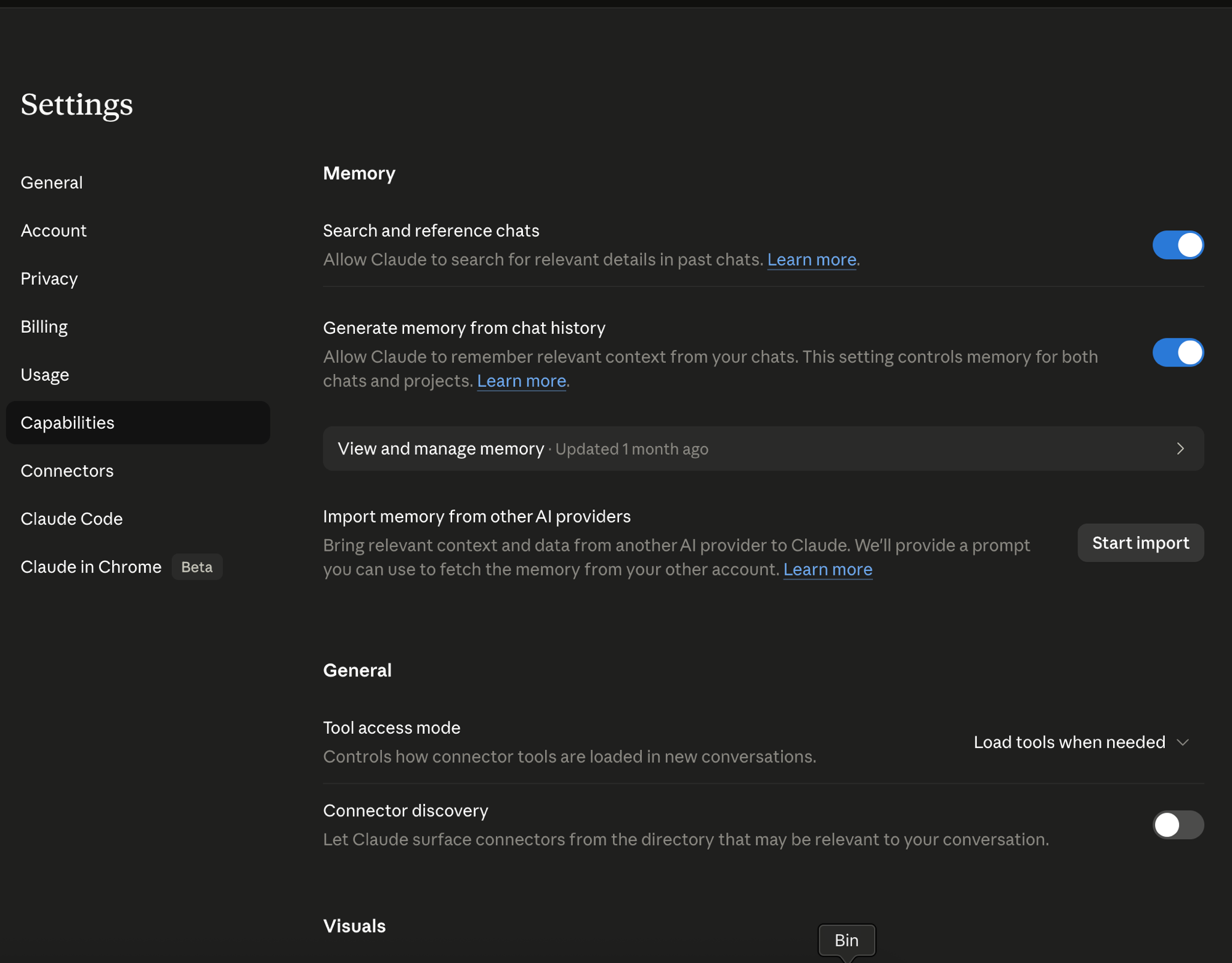This screenshot has height=963, width=1232.
Task: Click Import memory from other AI providers label
Action: [477, 516]
